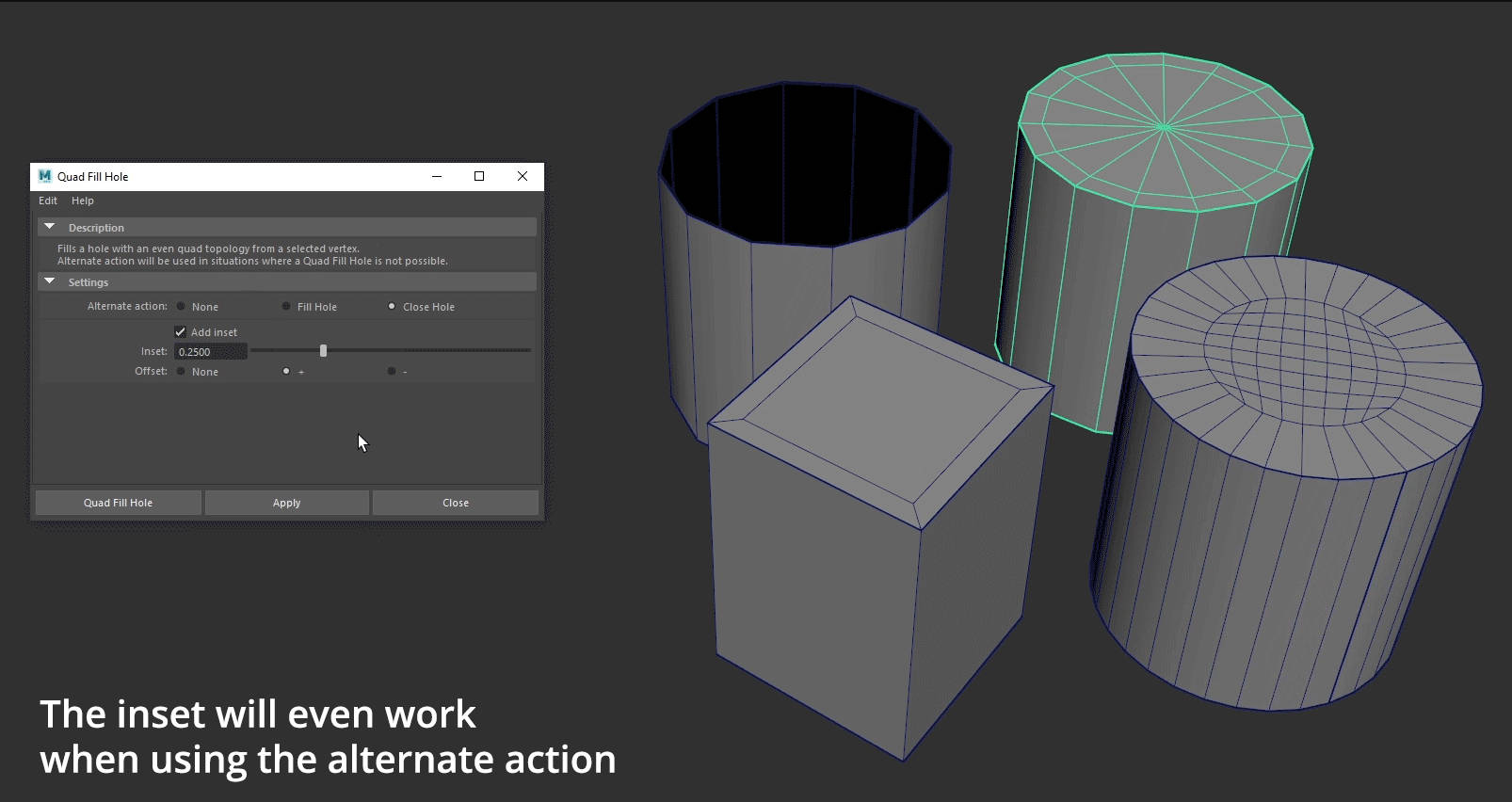Maximize the Quad Fill Hole window
This screenshot has width=1512, height=802.
click(479, 176)
